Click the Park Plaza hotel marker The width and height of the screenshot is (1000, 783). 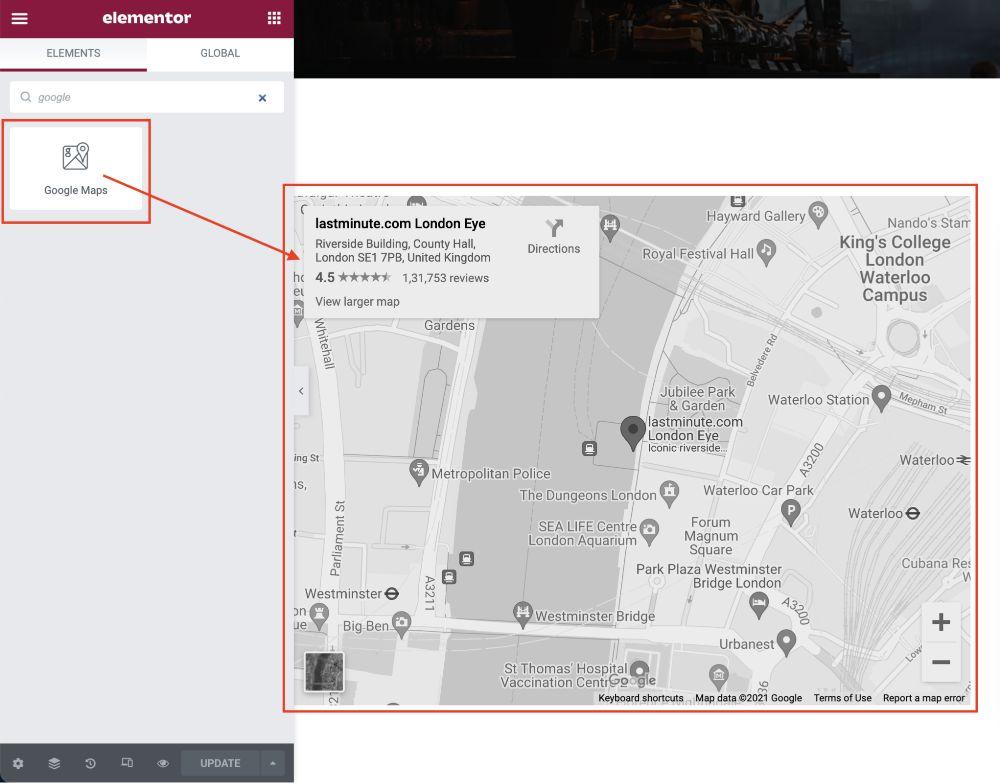758,604
